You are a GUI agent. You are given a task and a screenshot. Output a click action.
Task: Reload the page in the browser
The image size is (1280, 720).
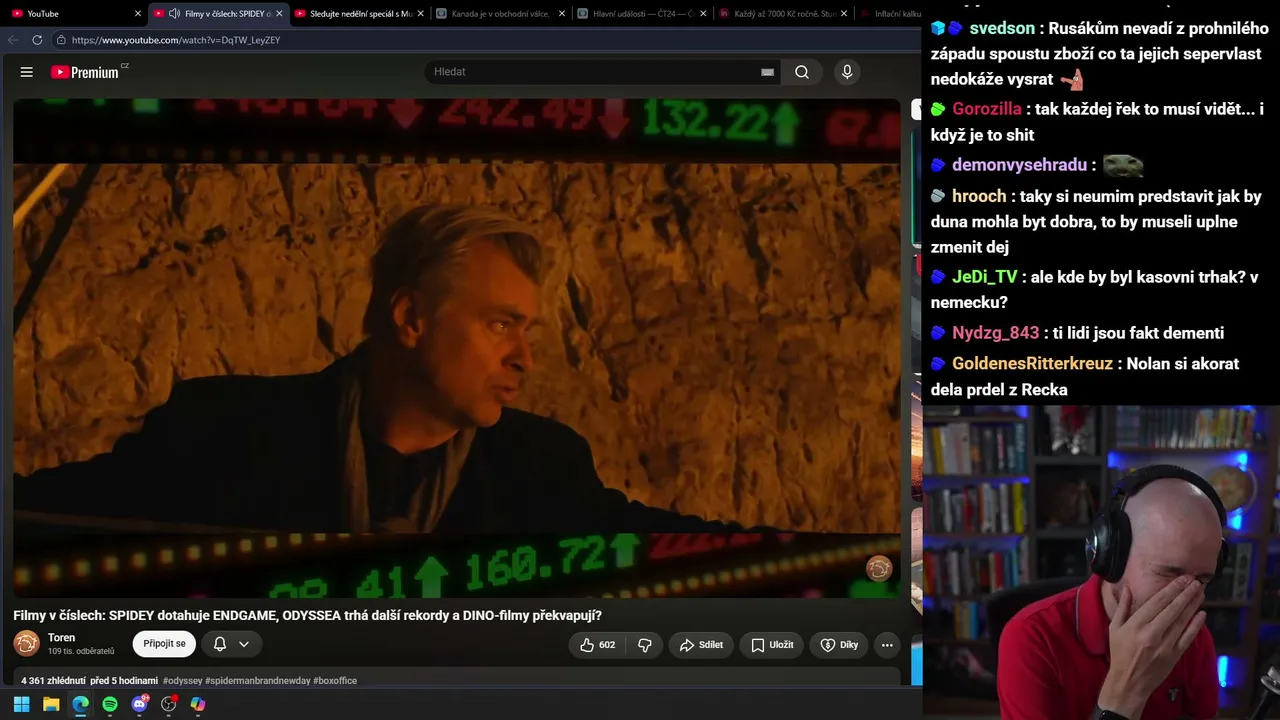(37, 40)
